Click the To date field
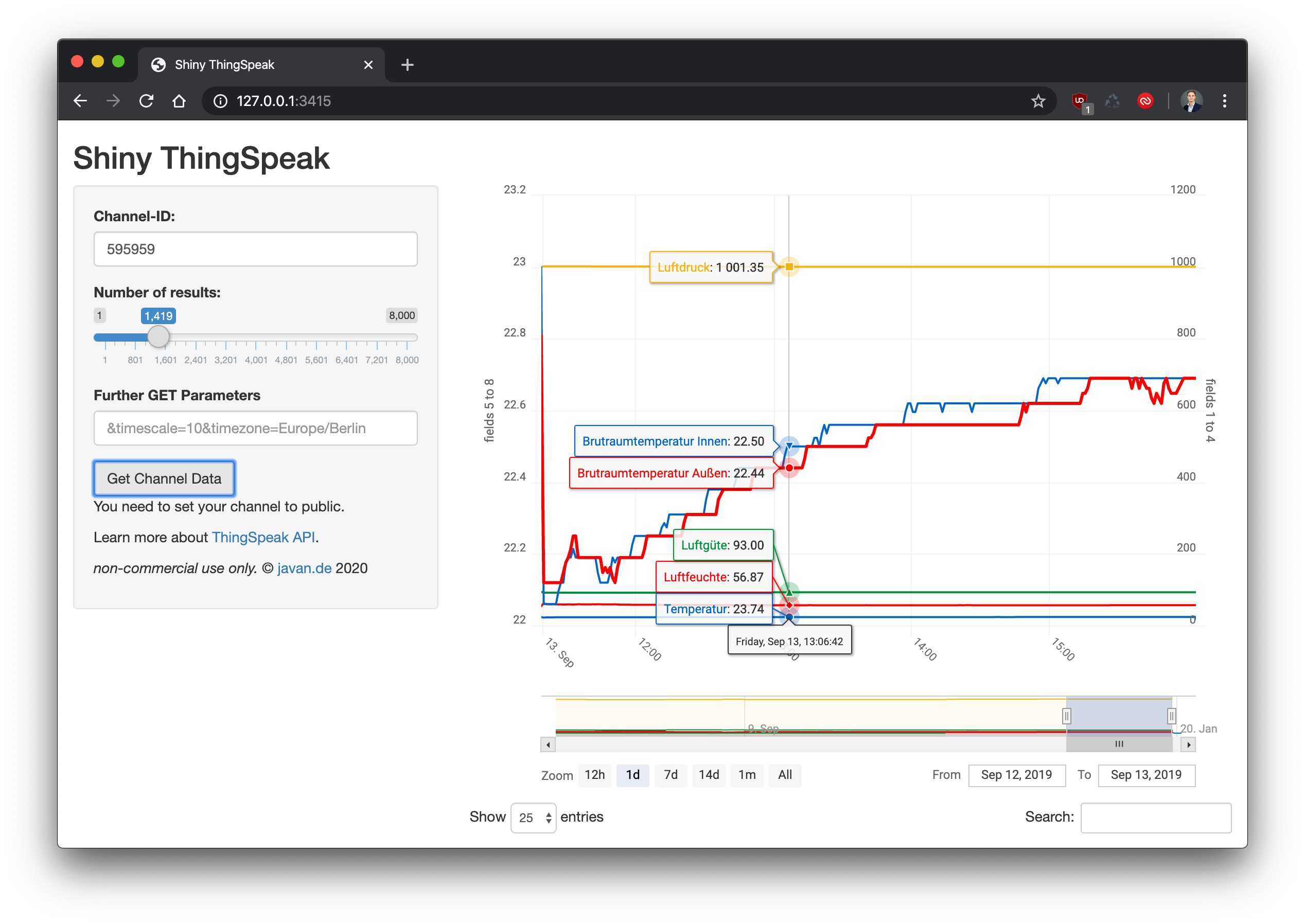This screenshot has height=924, width=1305. 1145,774
